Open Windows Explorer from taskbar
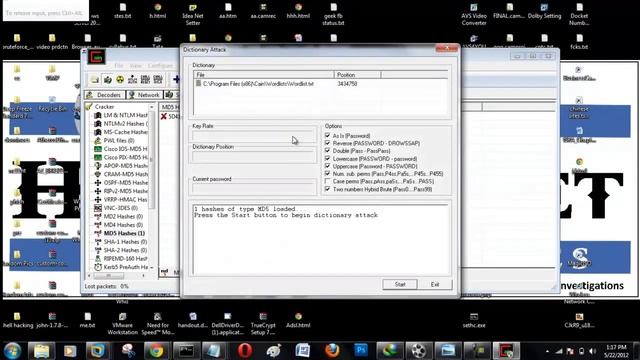Image resolution: width=640 pixels, height=360 pixels. [42, 351]
